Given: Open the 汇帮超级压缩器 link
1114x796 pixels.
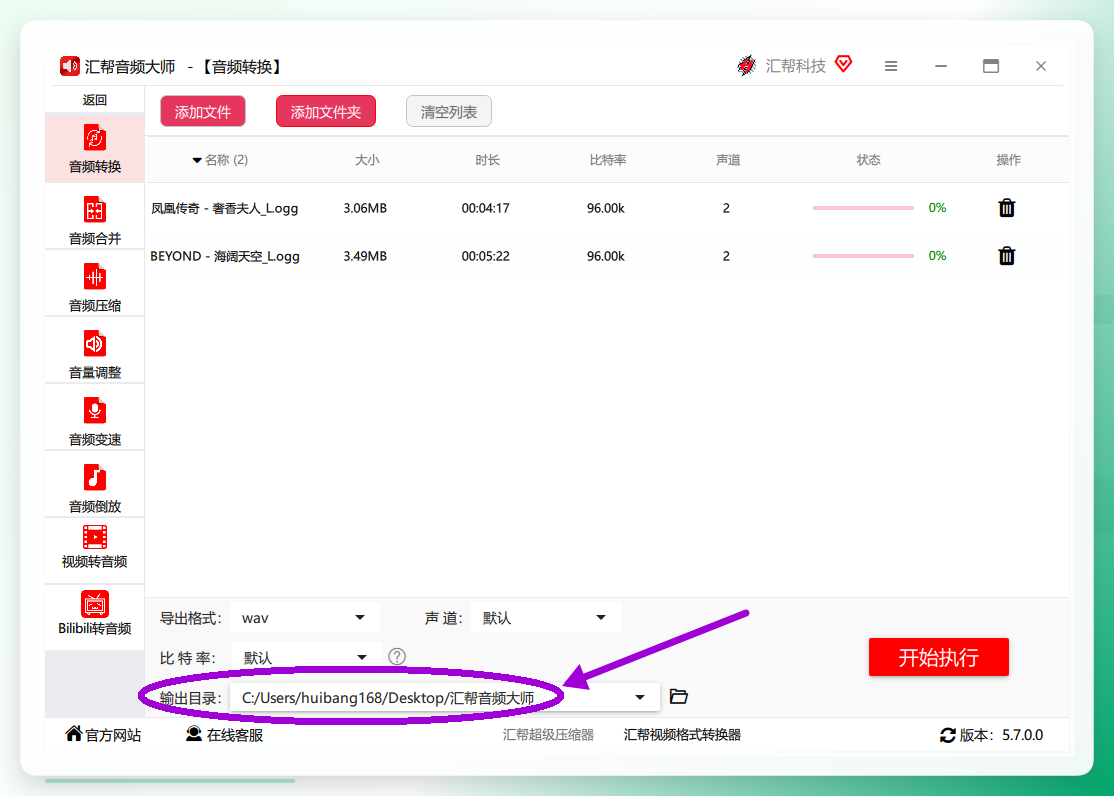Looking at the screenshot, I should (x=548, y=735).
